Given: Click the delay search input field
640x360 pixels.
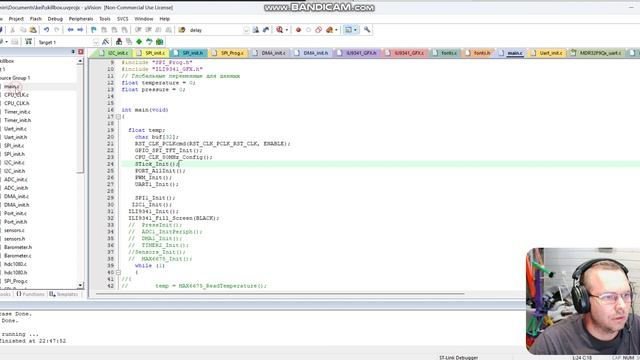Looking at the screenshot, I should pos(215,30).
